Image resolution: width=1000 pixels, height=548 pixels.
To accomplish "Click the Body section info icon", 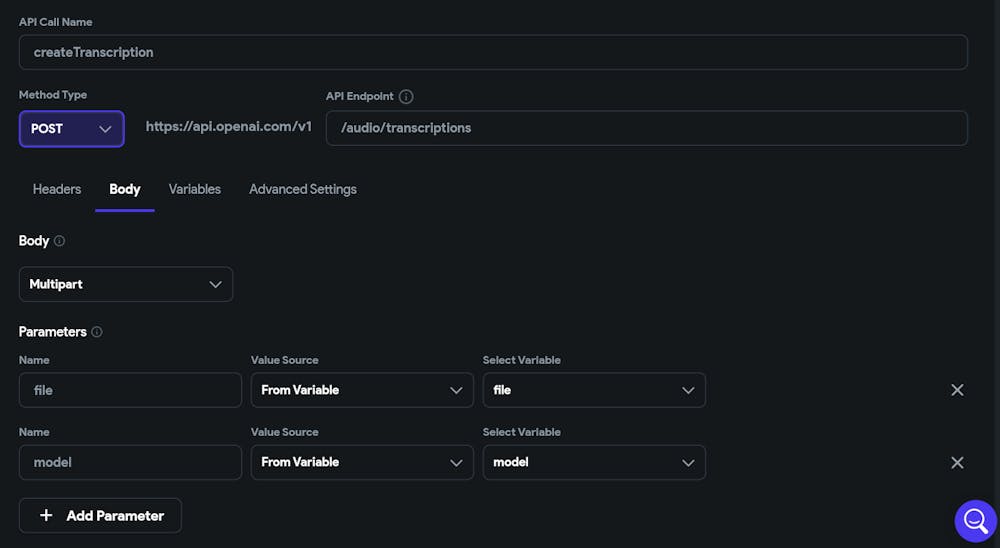I will tap(59, 241).
